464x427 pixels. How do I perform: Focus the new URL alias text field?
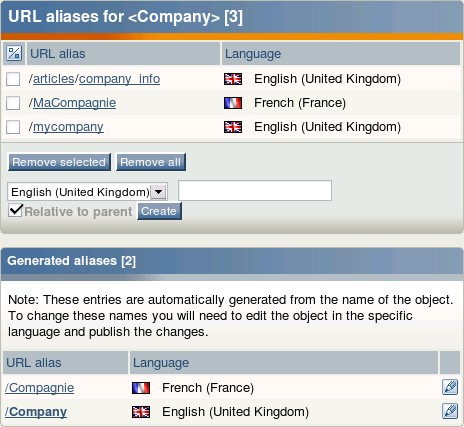(x=255, y=191)
